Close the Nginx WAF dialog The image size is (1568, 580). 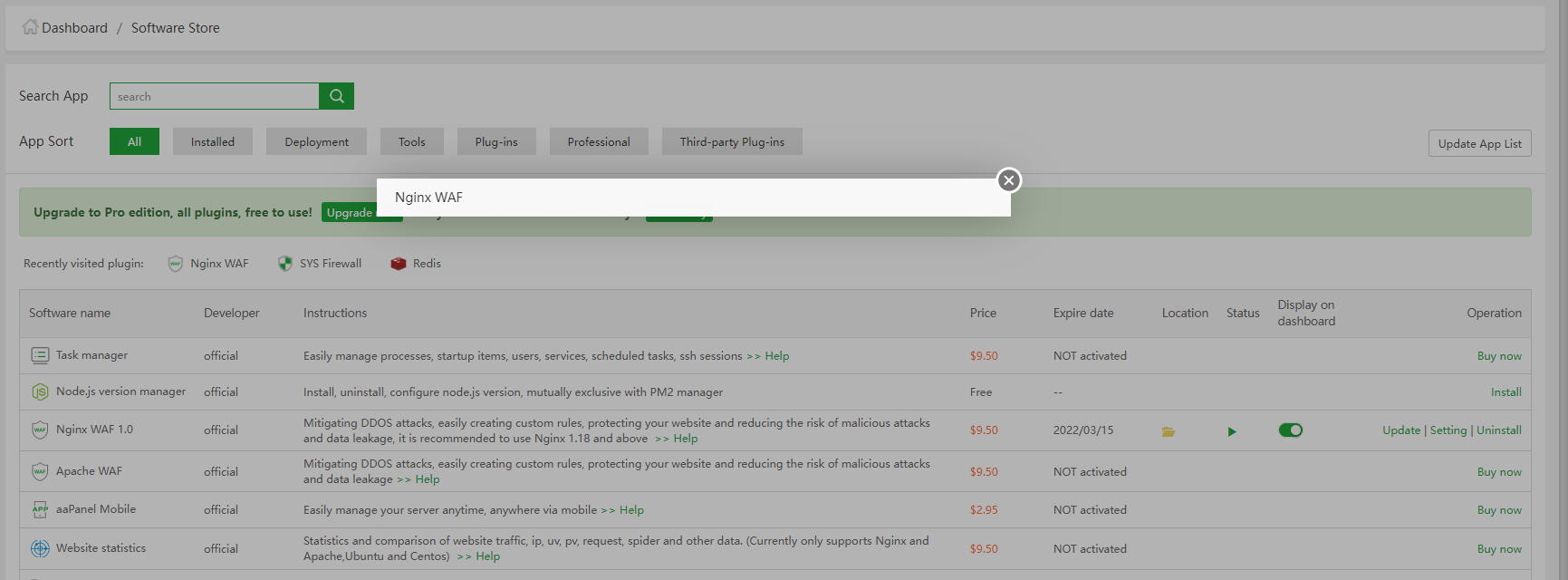tap(1009, 180)
